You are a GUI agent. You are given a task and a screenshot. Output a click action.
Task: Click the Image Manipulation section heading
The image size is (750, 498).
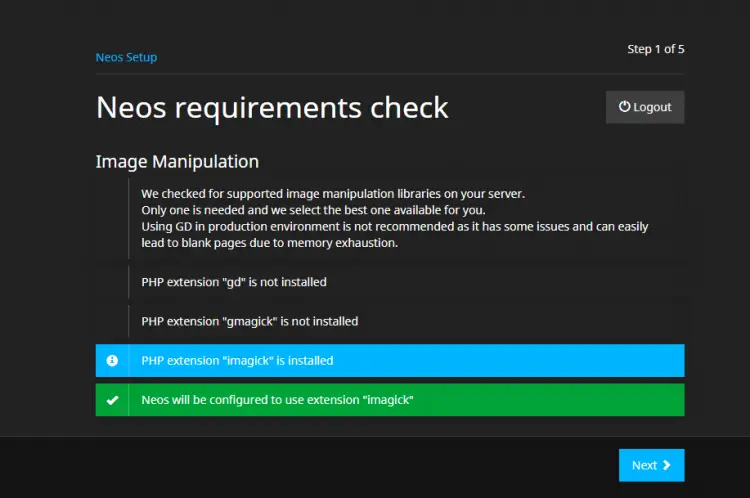click(177, 162)
